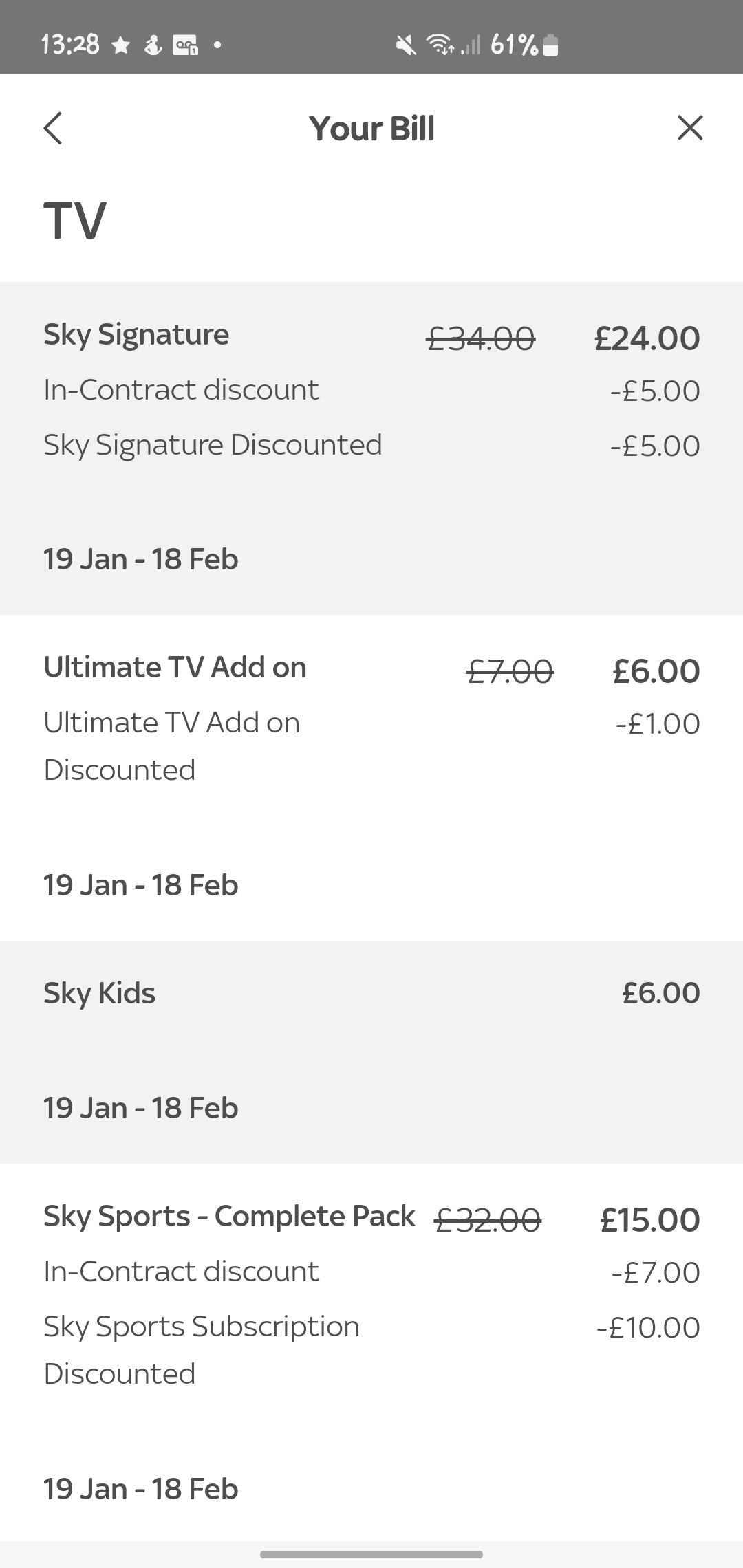Tap the Wi-Fi status icon

[x=440, y=45]
